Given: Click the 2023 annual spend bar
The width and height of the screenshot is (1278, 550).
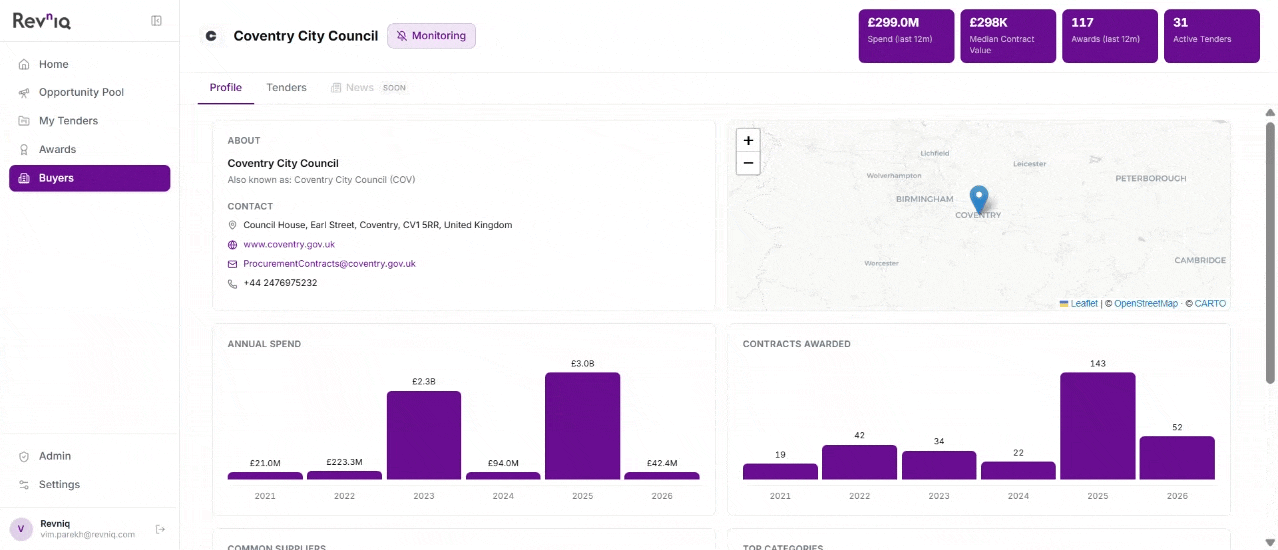Looking at the screenshot, I should click(424, 435).
